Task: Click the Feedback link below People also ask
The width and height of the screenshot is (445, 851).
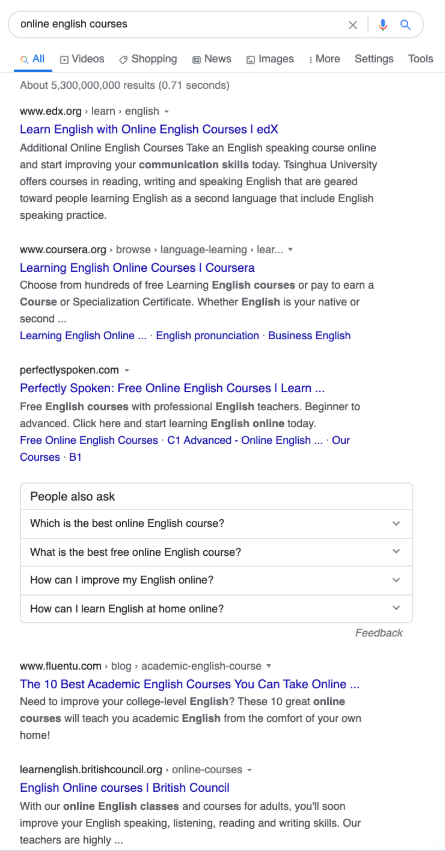Action: coord(379,633)
